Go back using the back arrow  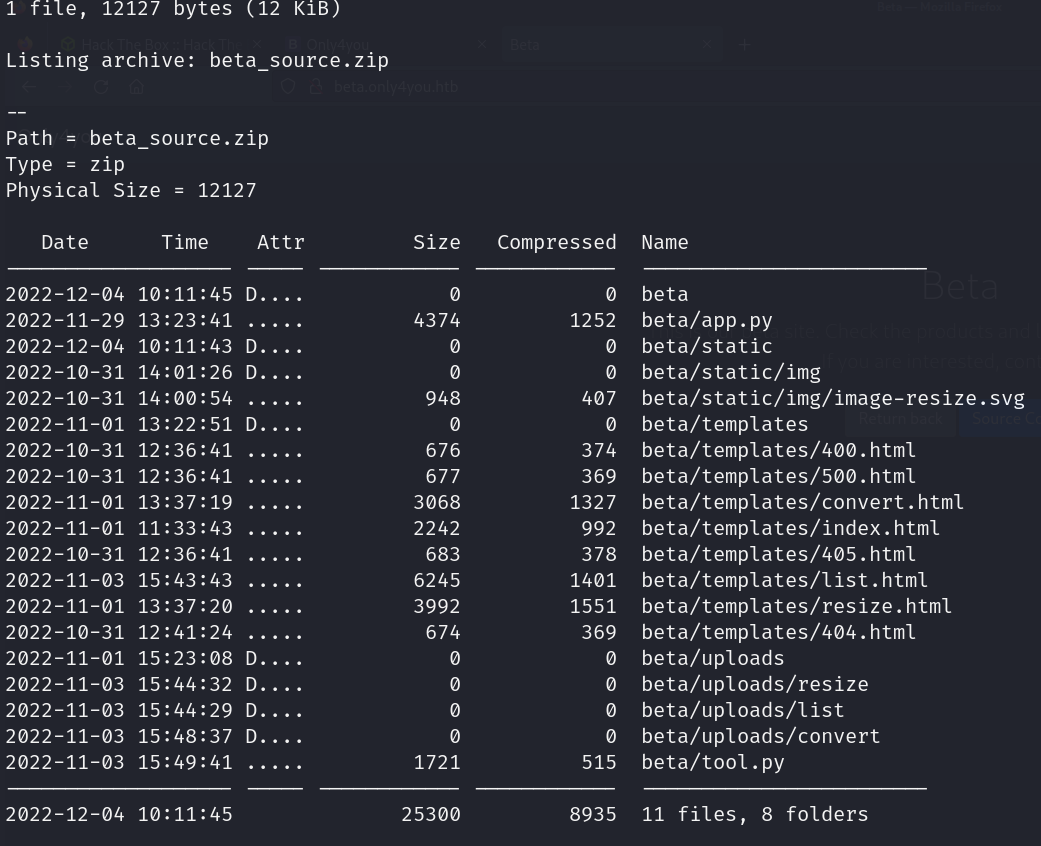[x=27, y=87]
